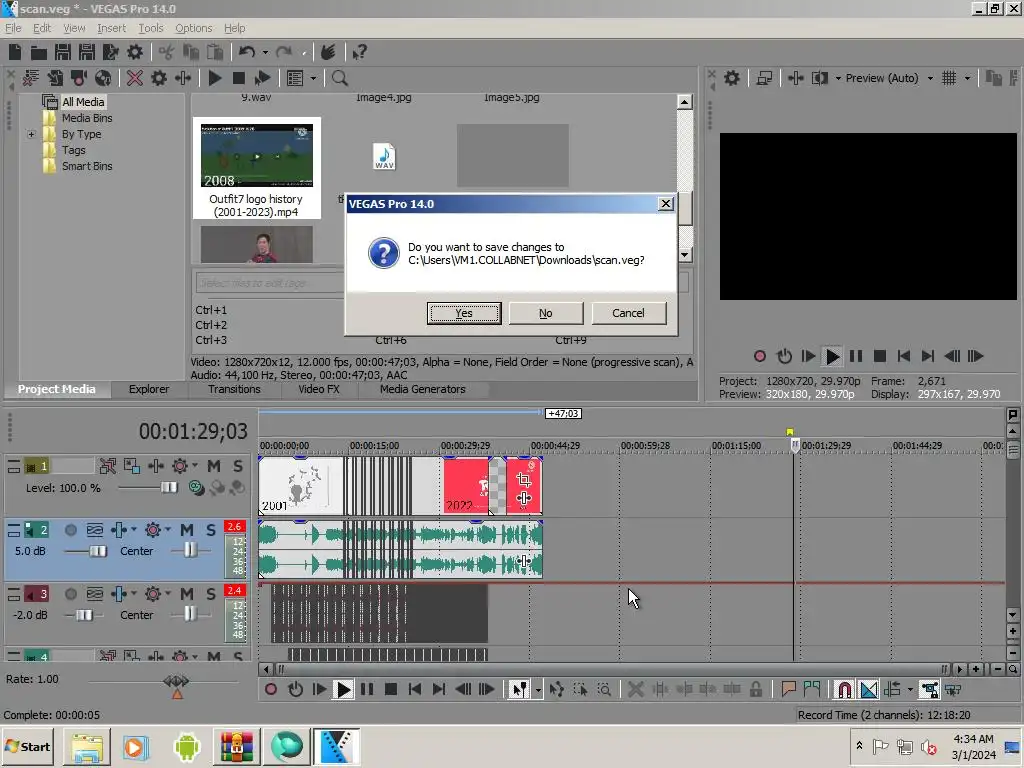The image size is (1024, 768).
Task: Switch to the Transitions tab
Action: (x=234, y=389)
